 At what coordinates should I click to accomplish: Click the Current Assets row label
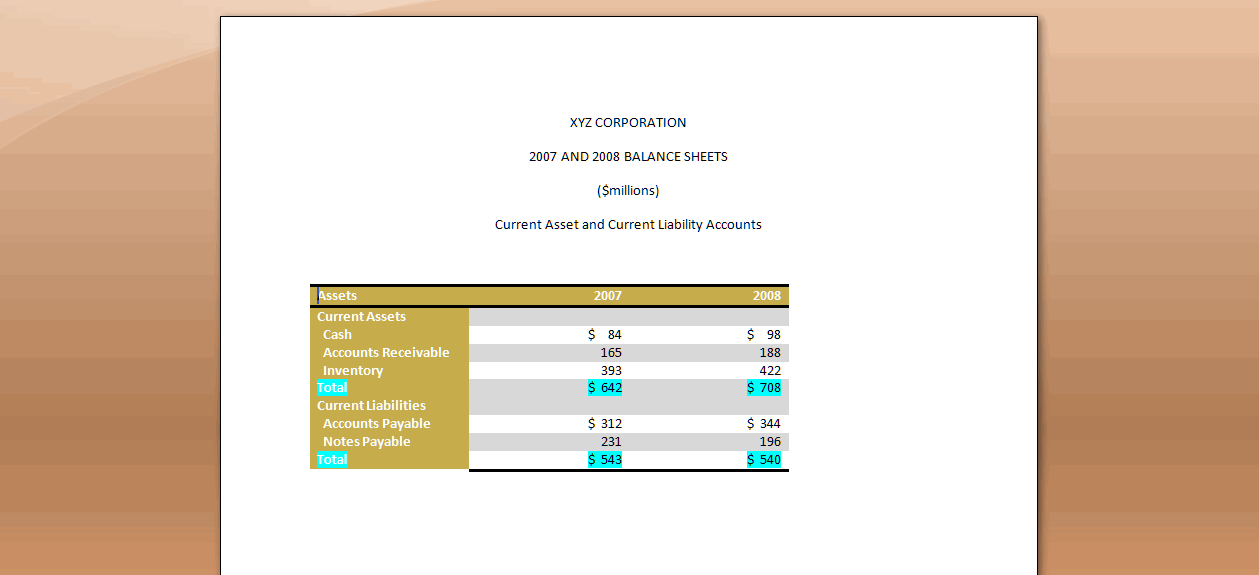(x=361, y=317)
